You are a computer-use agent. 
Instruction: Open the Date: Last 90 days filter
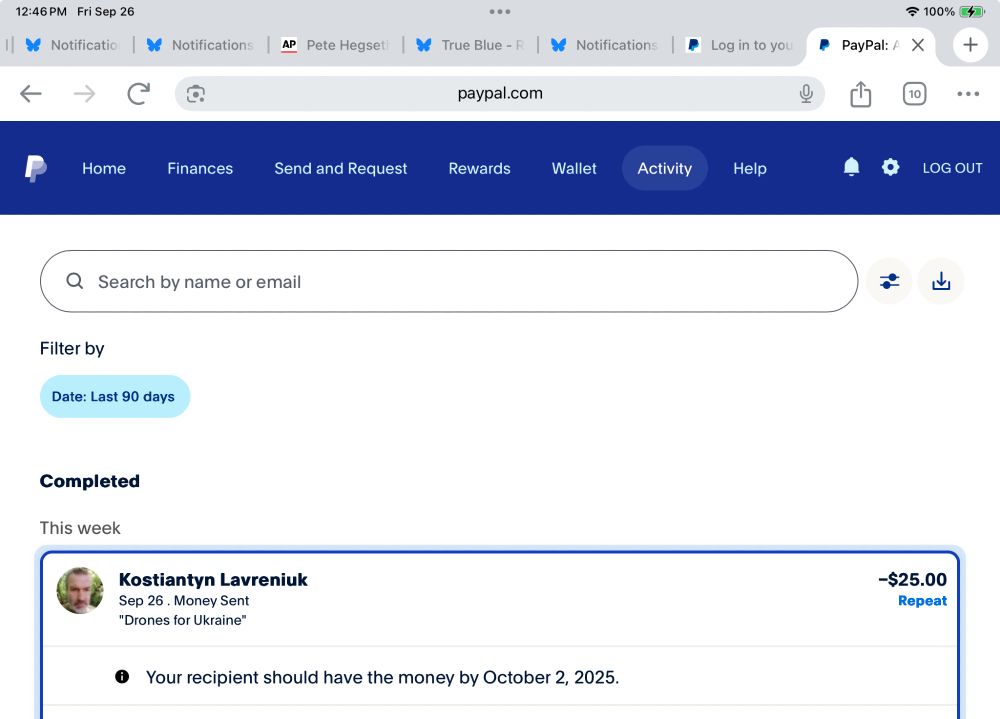115,396
